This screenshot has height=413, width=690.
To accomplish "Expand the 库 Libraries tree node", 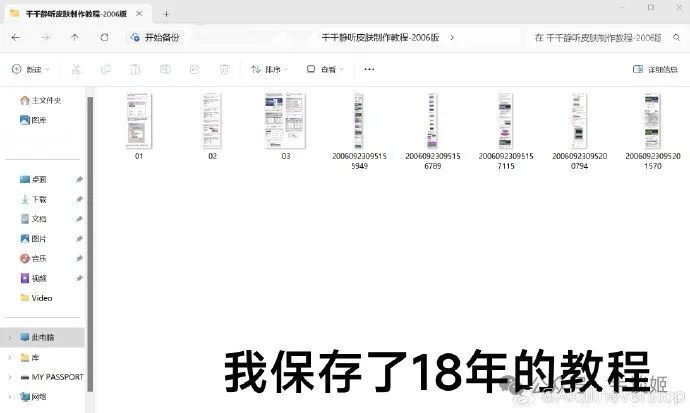I will (x=10, y=358).
